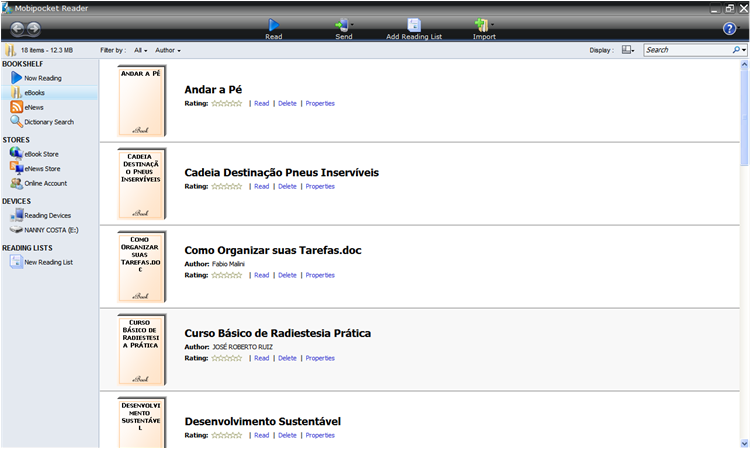
Task: Open the Send dropdown arrow
Action: click(x=352, y=24)
